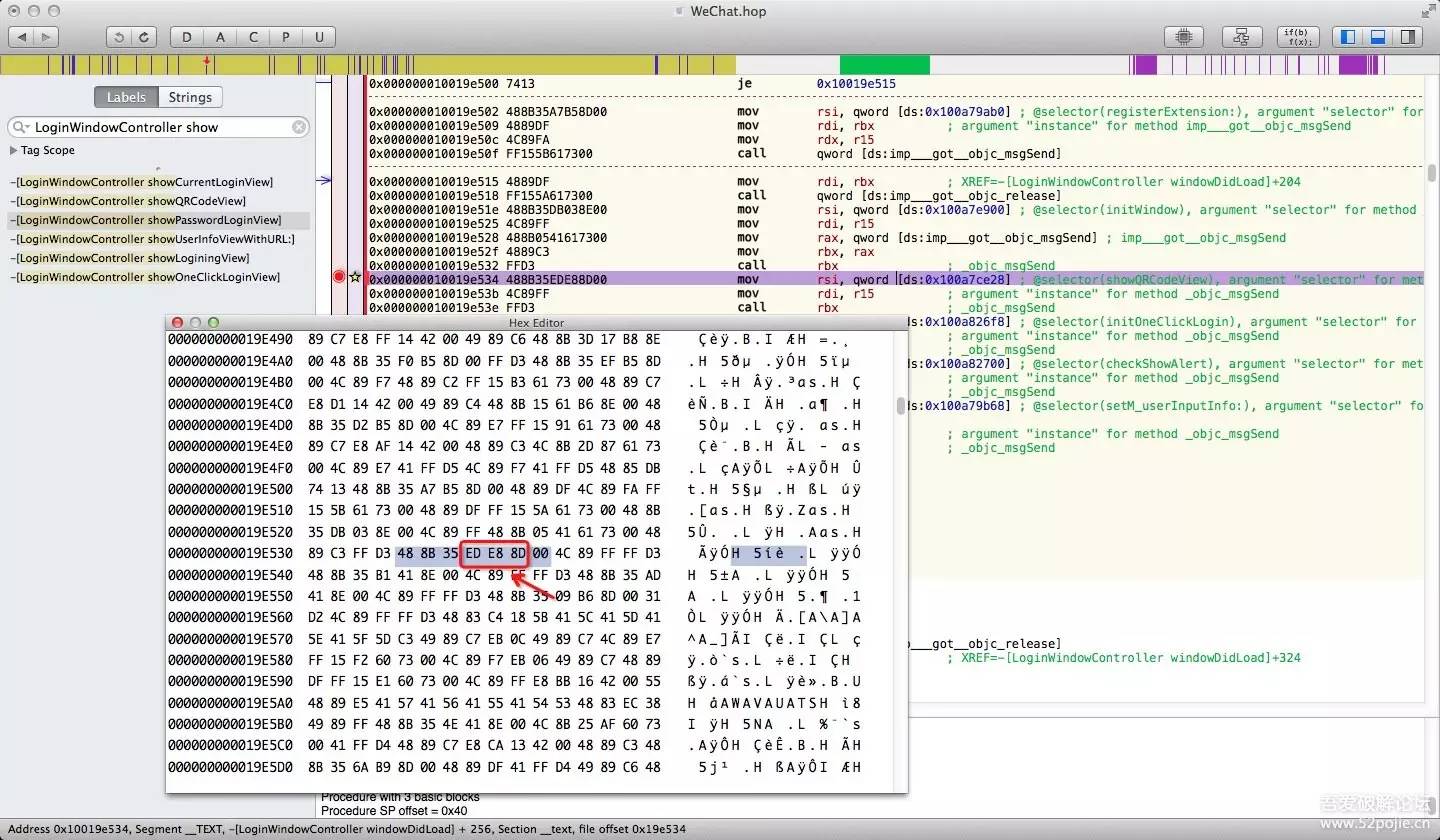Navigate back with the left arrow button
This screenshot has width=1440, height=840.
pos(21,37)
